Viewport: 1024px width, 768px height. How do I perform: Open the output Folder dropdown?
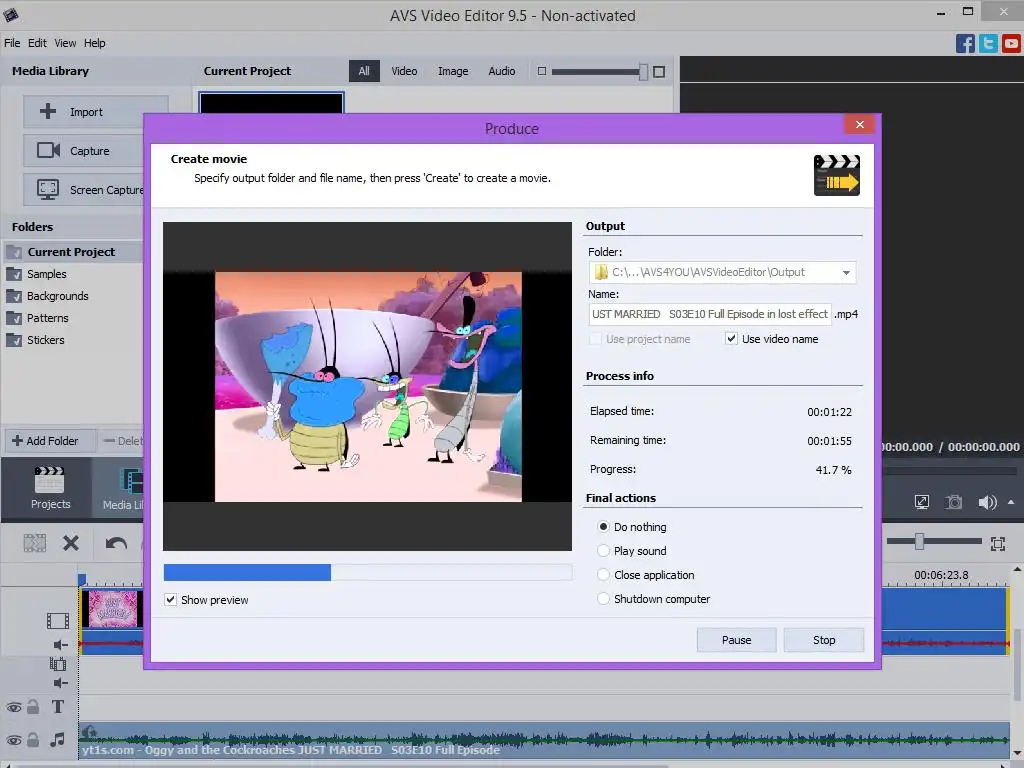coord(846,272)
